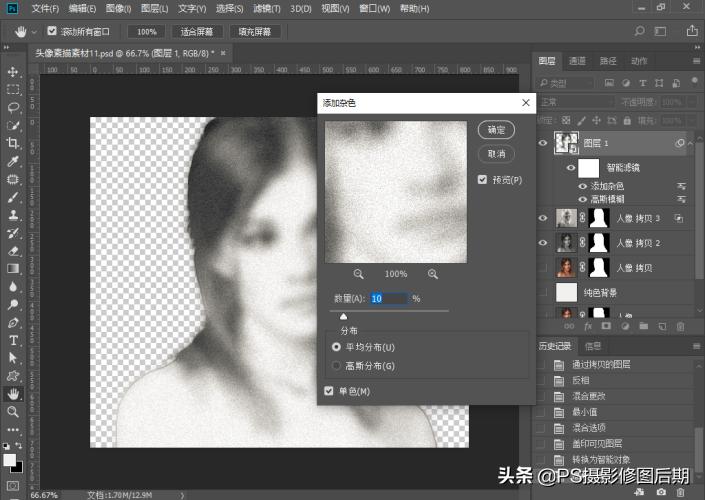The height and width of the screenshot is (500, 705).
Task: Select the Zoom tool in toolbar
Action: [x=13, y=411]
